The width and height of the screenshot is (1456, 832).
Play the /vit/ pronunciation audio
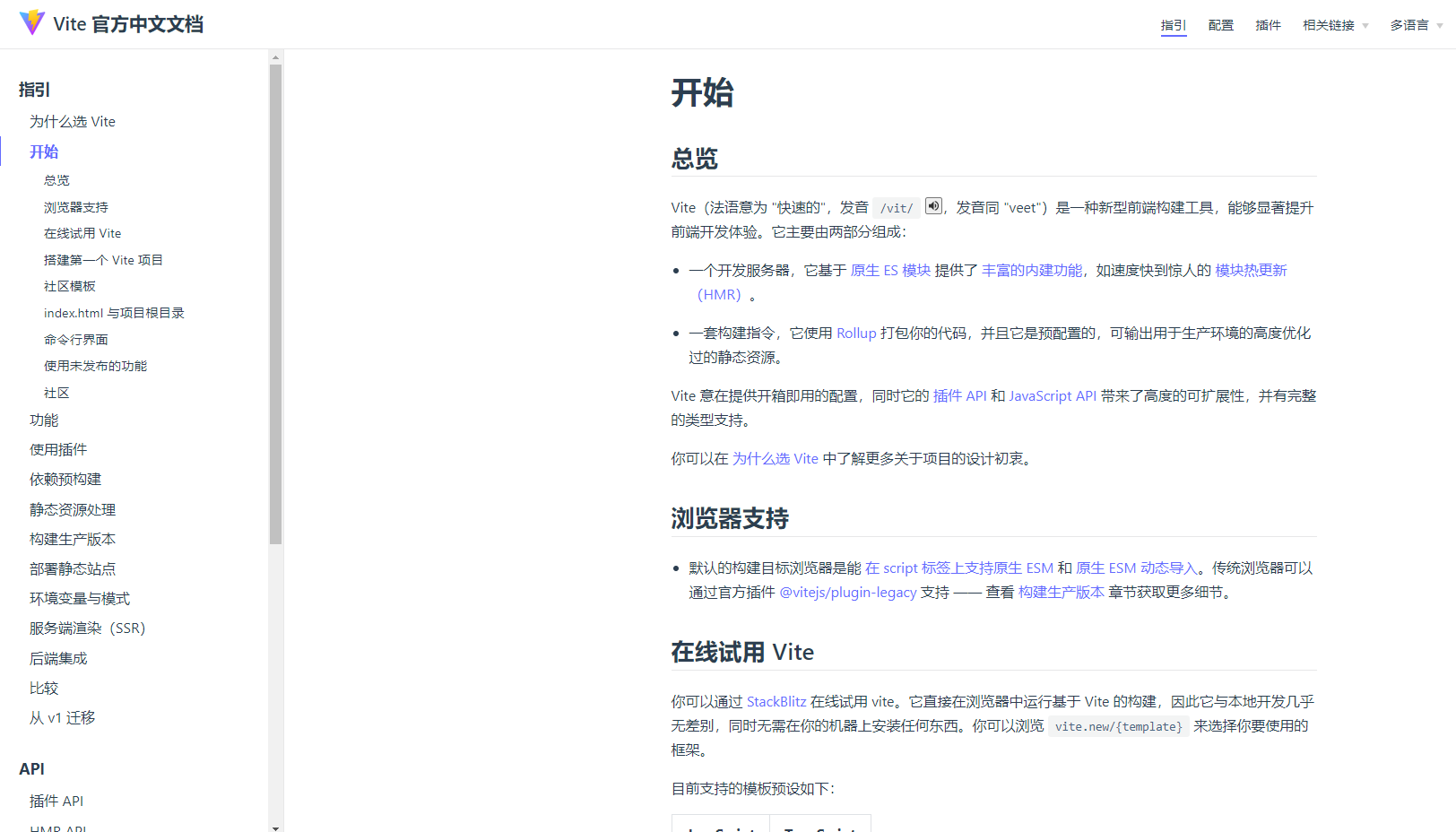[932, 206]
